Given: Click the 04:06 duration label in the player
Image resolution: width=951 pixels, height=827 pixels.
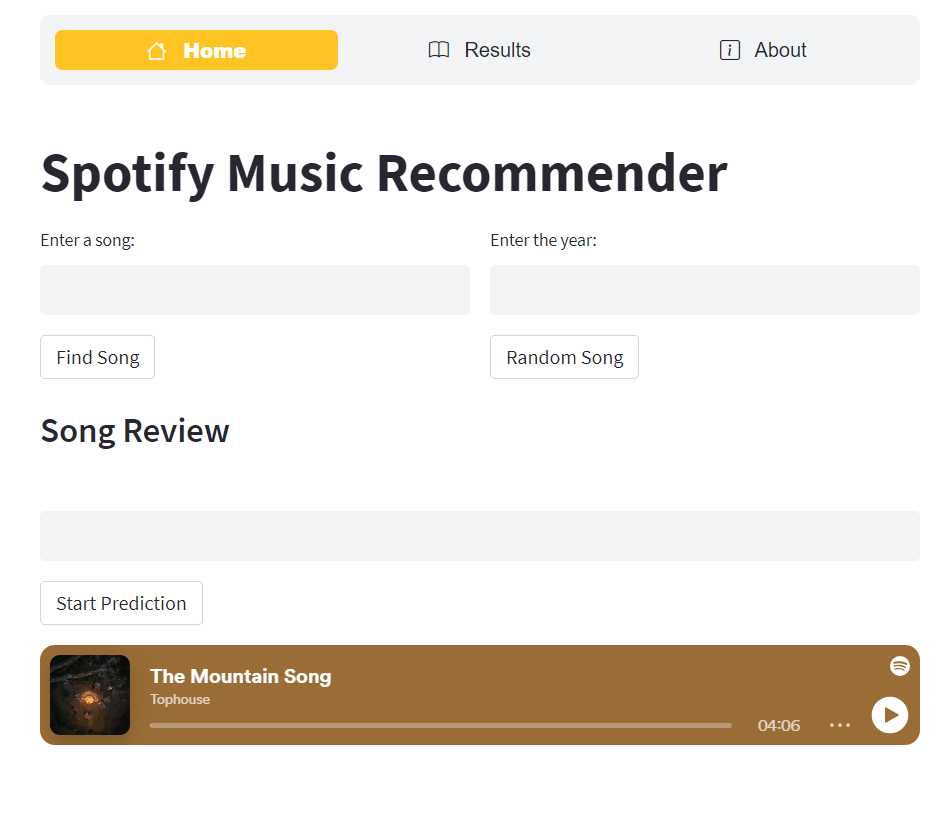Looking at the screenshot, I should coord(778,725).
